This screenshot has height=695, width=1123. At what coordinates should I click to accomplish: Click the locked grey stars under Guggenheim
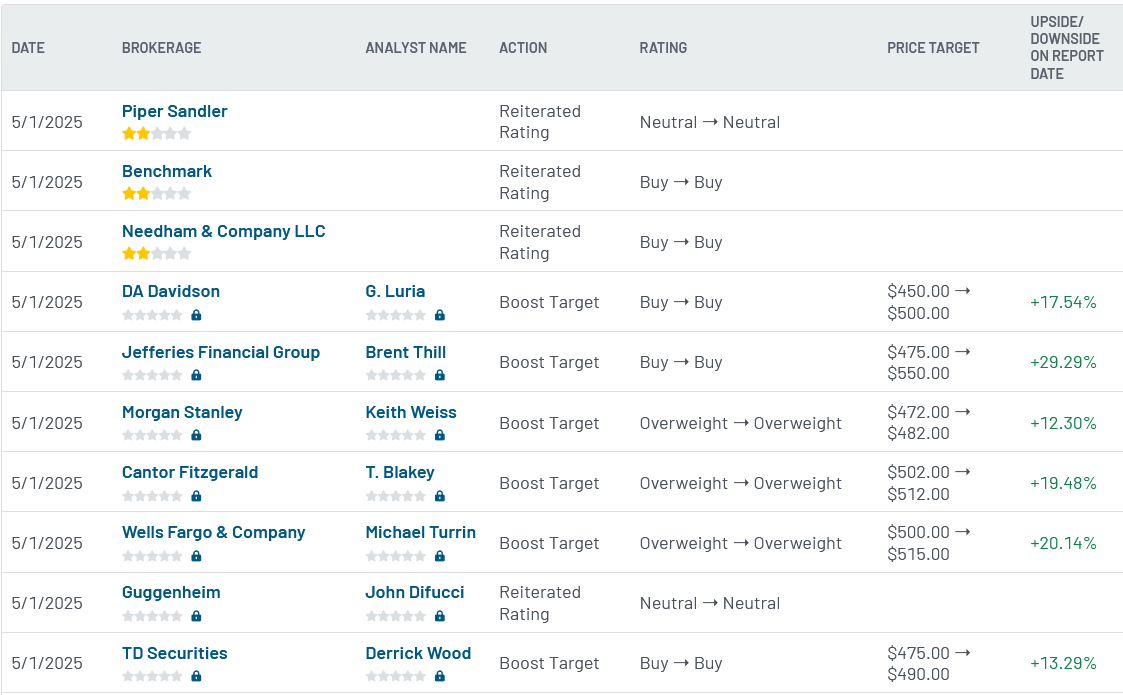coord(152,616)
